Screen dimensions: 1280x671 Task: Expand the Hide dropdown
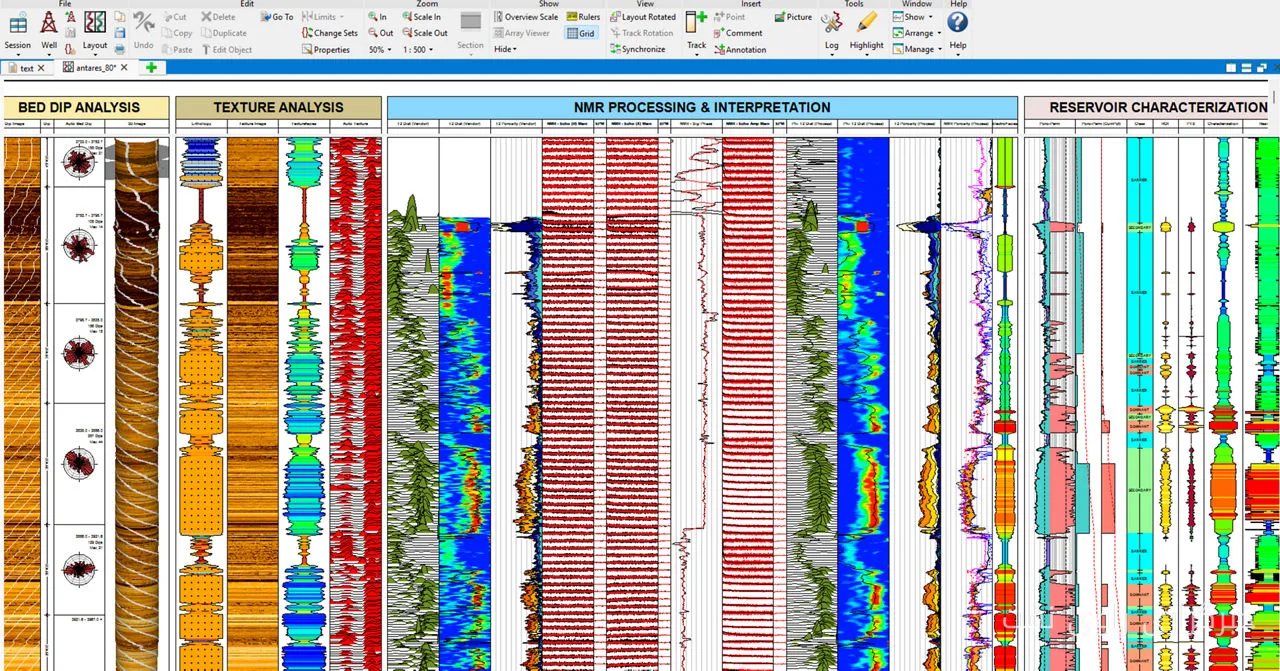pos(505,49)
